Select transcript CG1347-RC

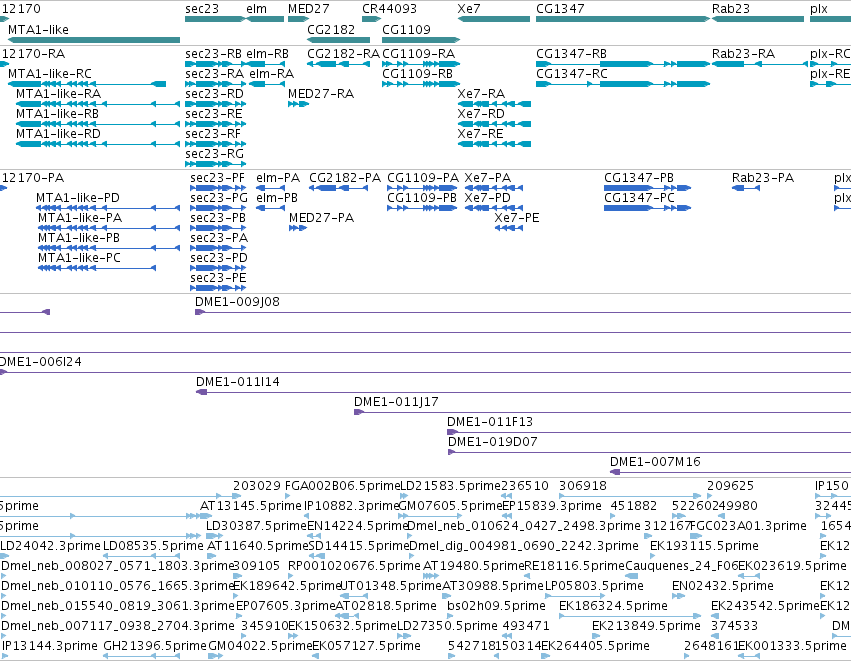click(571, 74)
